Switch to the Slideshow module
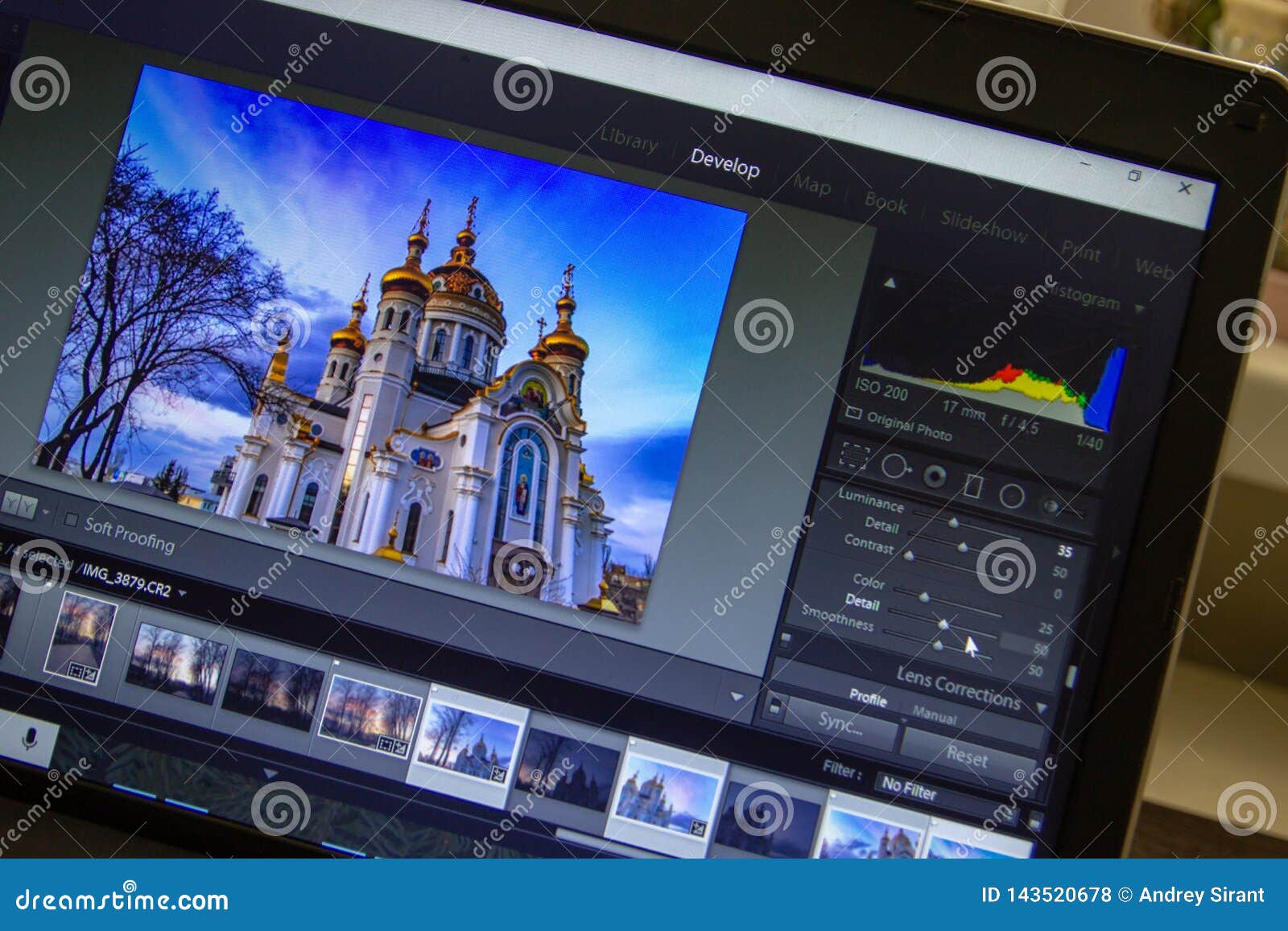Image resolution: width=1288 pixels, height=931 pixels. click(984, 224)
